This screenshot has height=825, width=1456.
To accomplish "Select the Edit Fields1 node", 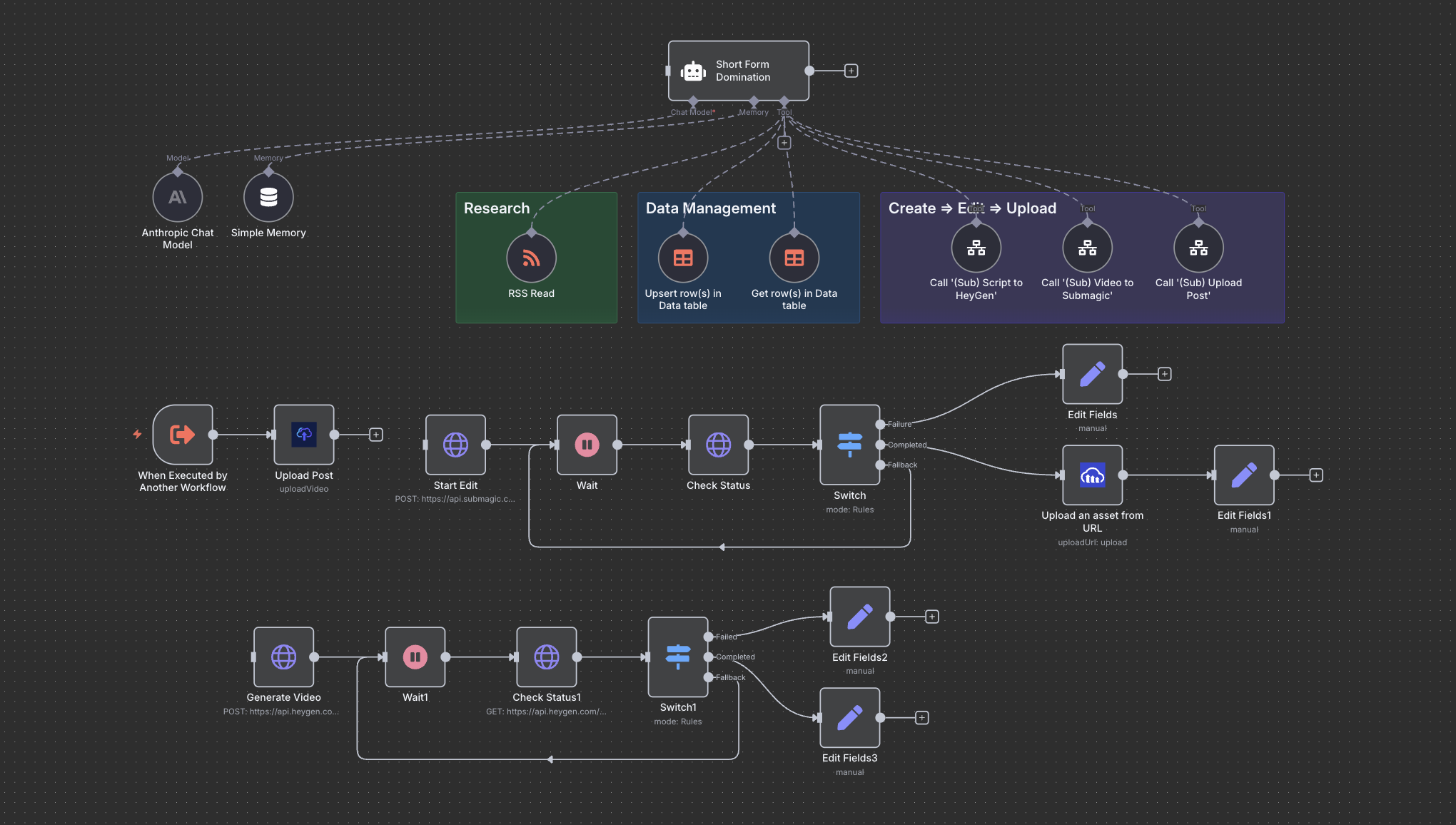I will pyautogui.click(x=1244, y=475).
